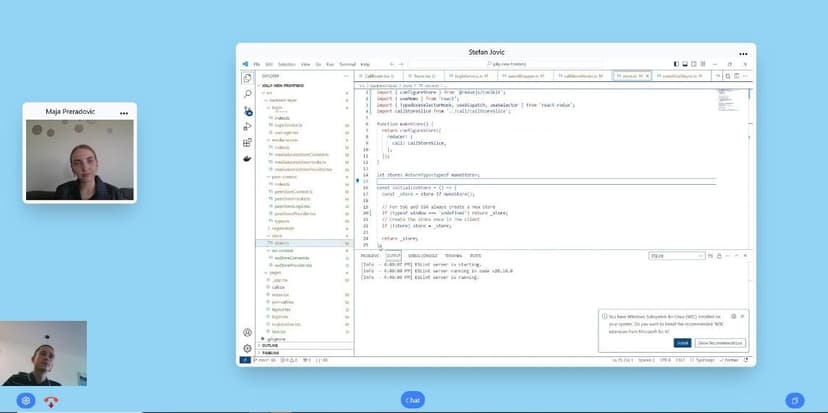Open the Extensions view
This screenshot has height=413, width=828.
(247, 142)
